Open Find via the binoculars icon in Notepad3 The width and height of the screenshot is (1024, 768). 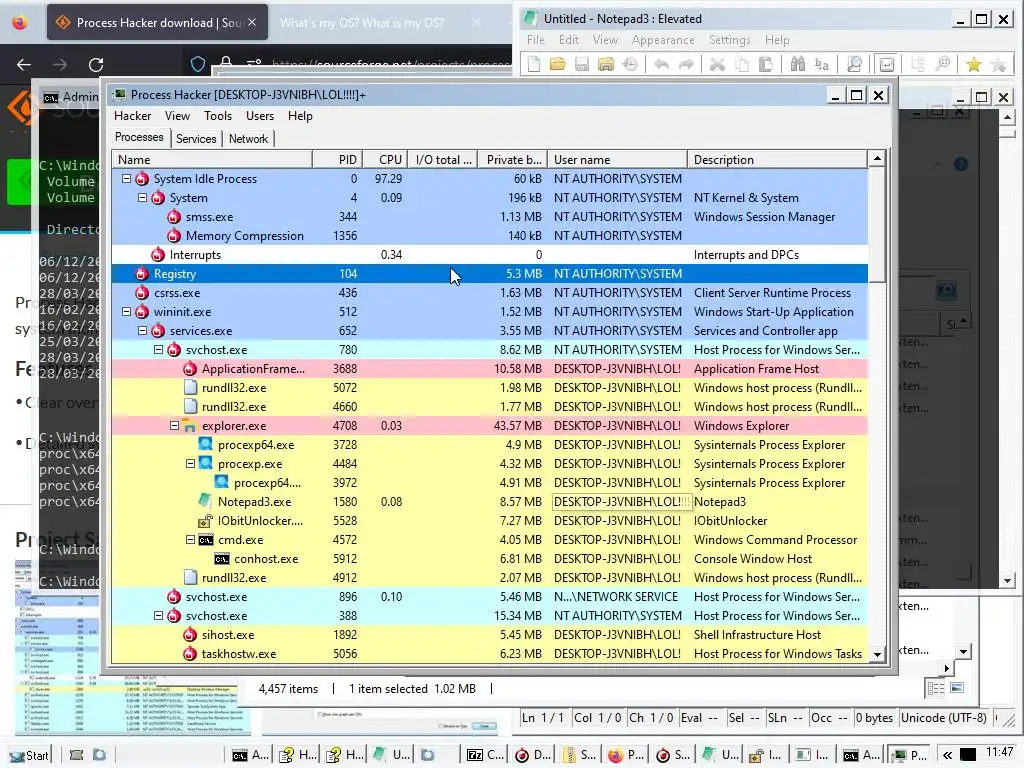coord(797,64)
